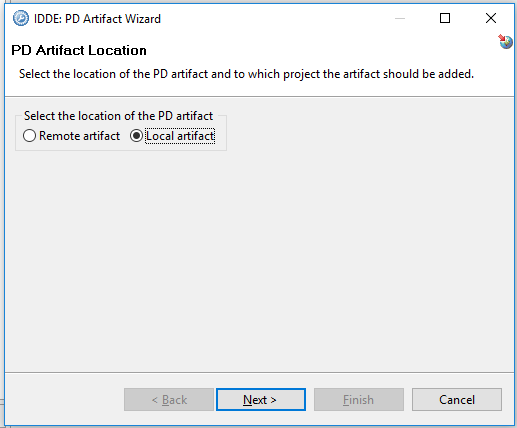Go to next step with Next >
Screen dimensions: 517x428
(261, 399)
